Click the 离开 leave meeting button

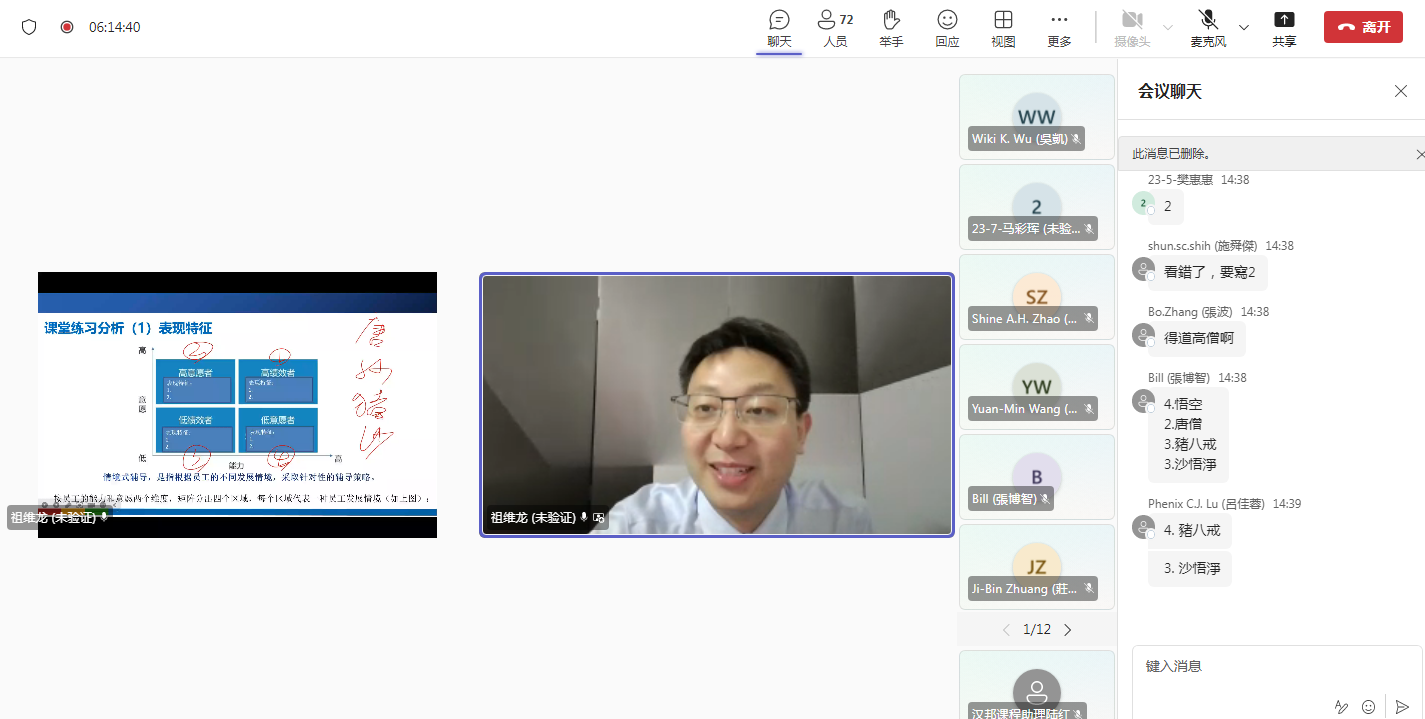(1362, 27)
